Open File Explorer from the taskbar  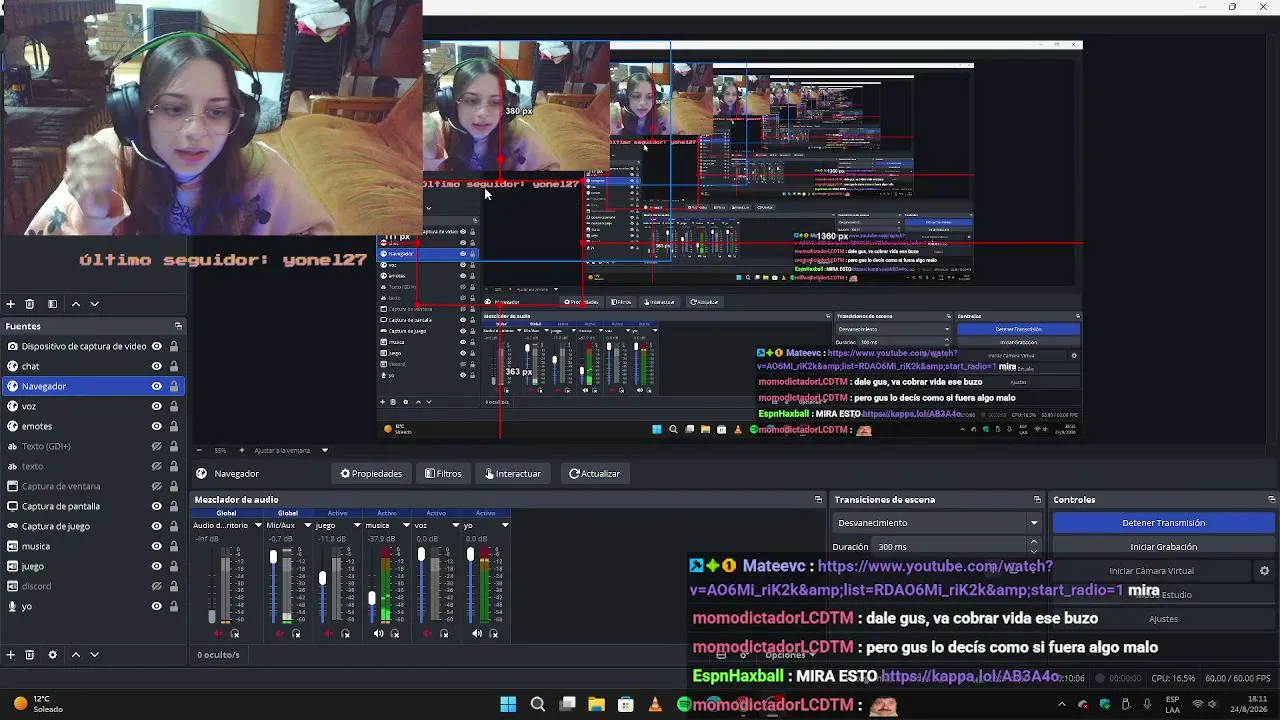(597, 705)
